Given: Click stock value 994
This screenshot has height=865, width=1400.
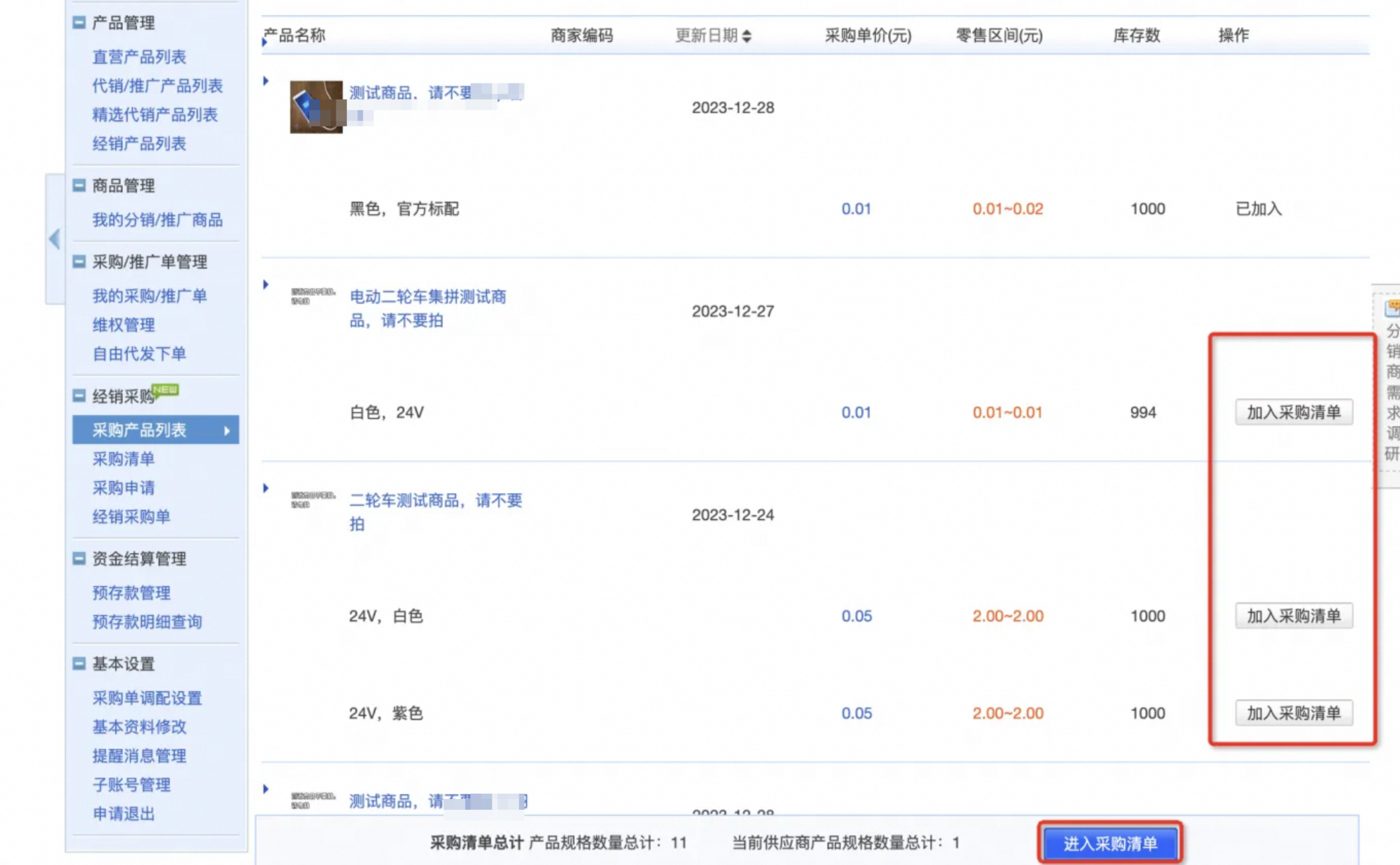Looking at the screenshot, I should [1143, 412].
